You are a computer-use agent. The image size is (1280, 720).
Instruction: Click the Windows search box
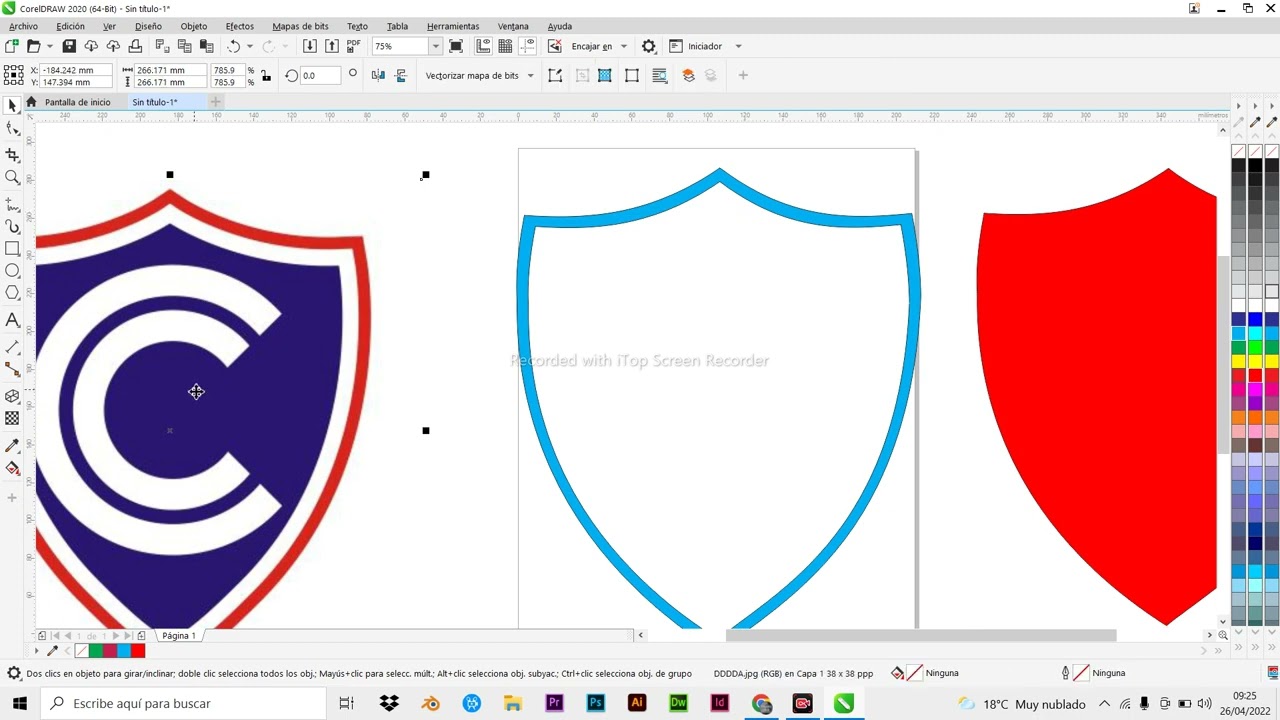(184, 703)
